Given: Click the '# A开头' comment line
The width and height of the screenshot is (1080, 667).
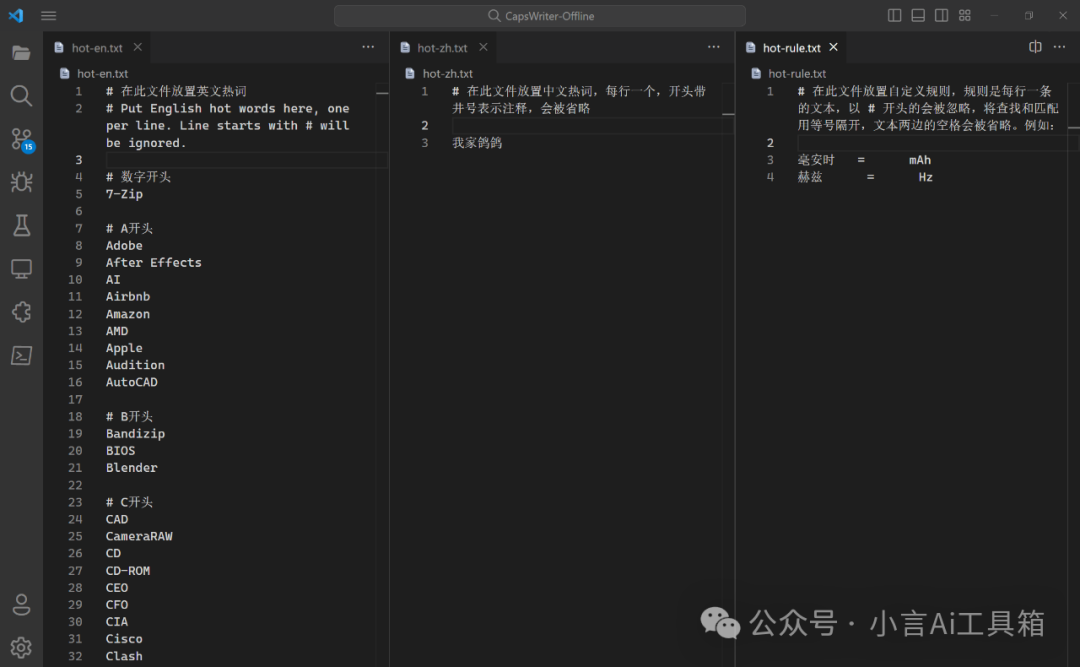Looking at the screenshot, I should (129, 229).
